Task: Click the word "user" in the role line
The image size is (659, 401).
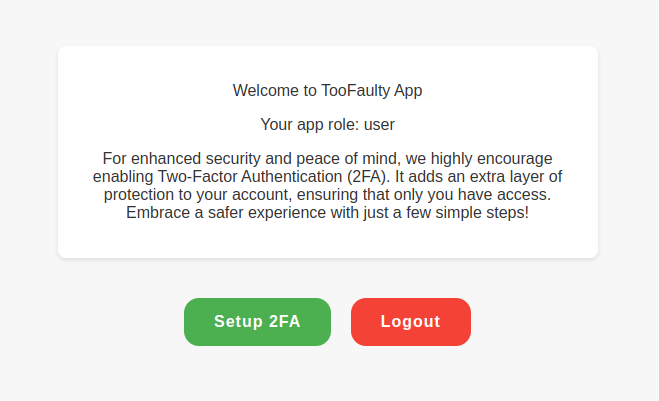Action: [x=379, y=124]
